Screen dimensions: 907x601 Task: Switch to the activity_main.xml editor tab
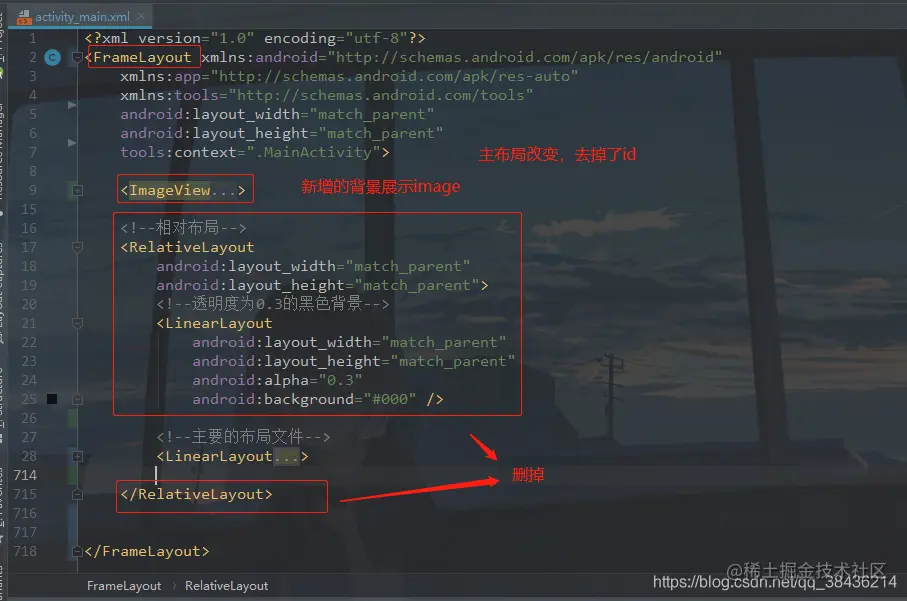pyautogui.click(x=81, y=17)
